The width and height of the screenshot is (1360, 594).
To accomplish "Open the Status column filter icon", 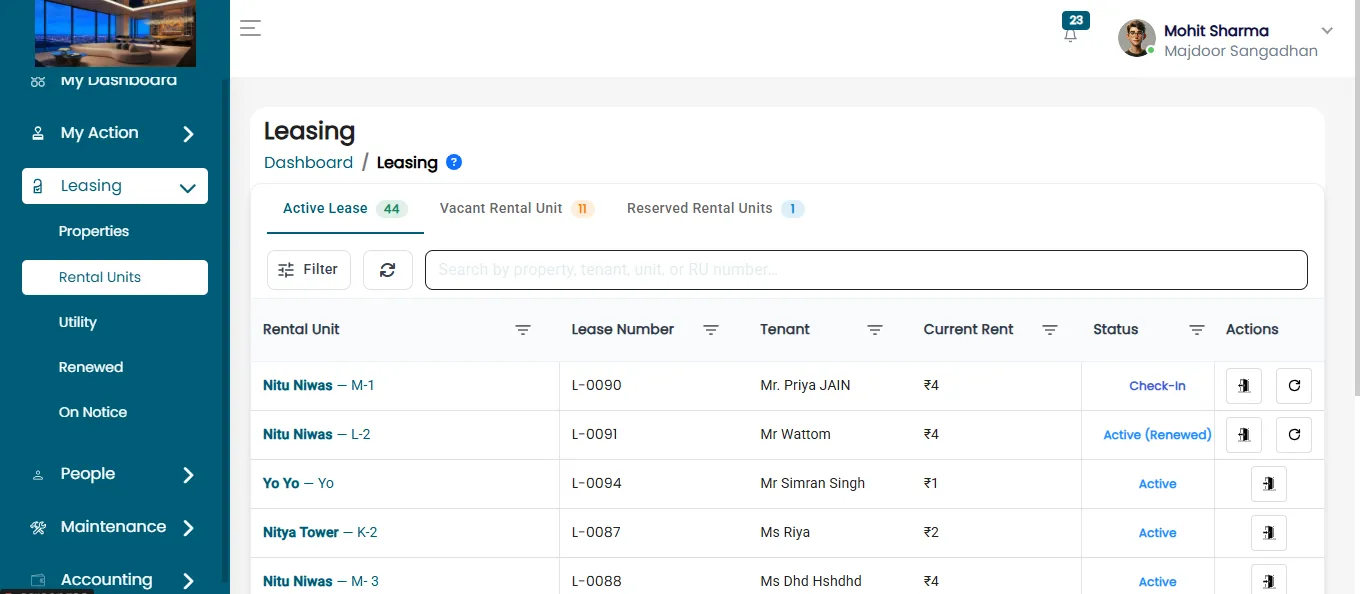I will coord(1197,330).
